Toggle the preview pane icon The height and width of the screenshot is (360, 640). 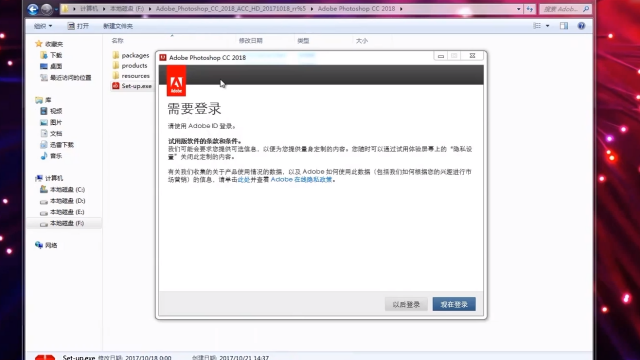[564, 26]
